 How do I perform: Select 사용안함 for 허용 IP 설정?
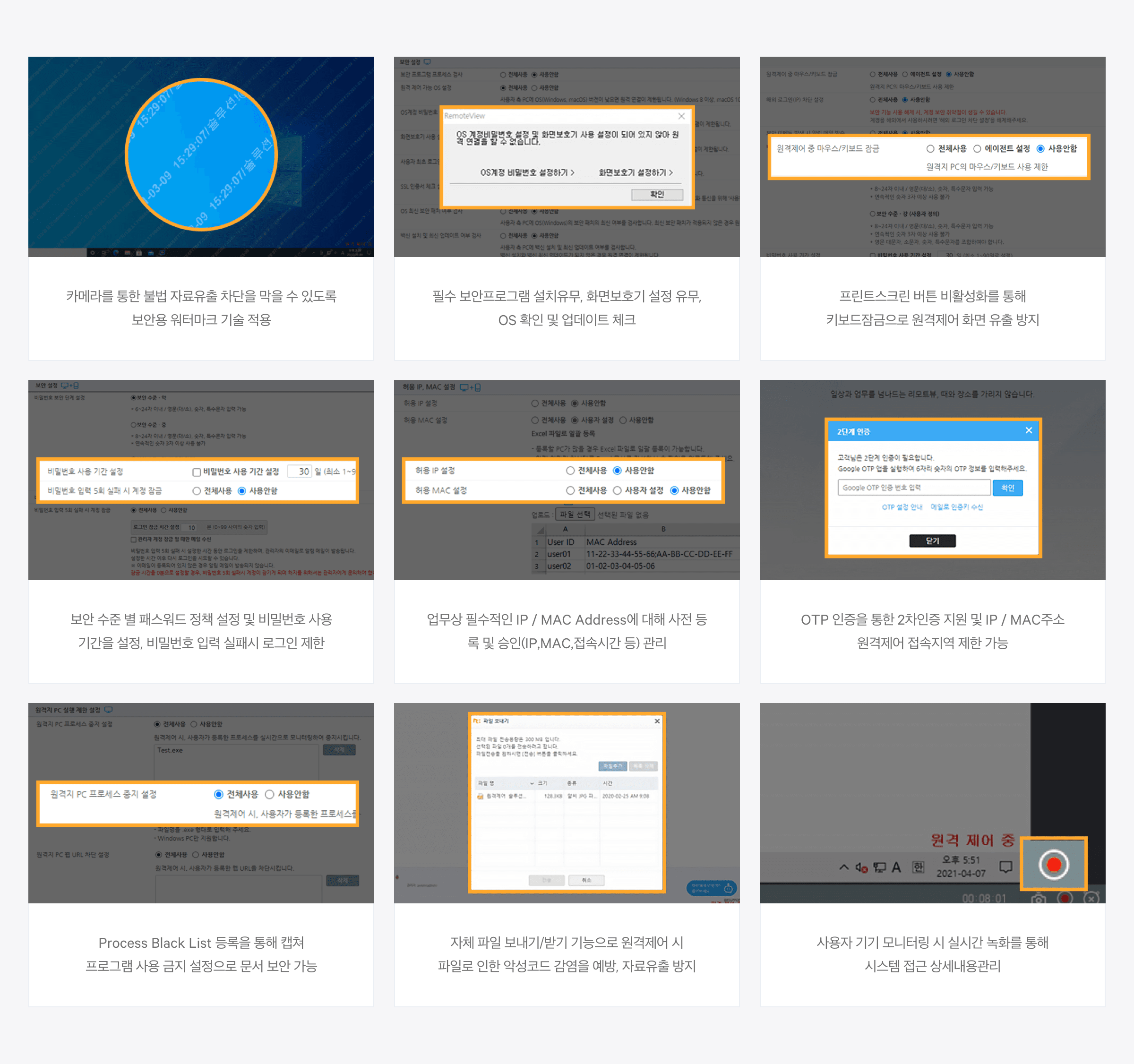click(617, 471)
